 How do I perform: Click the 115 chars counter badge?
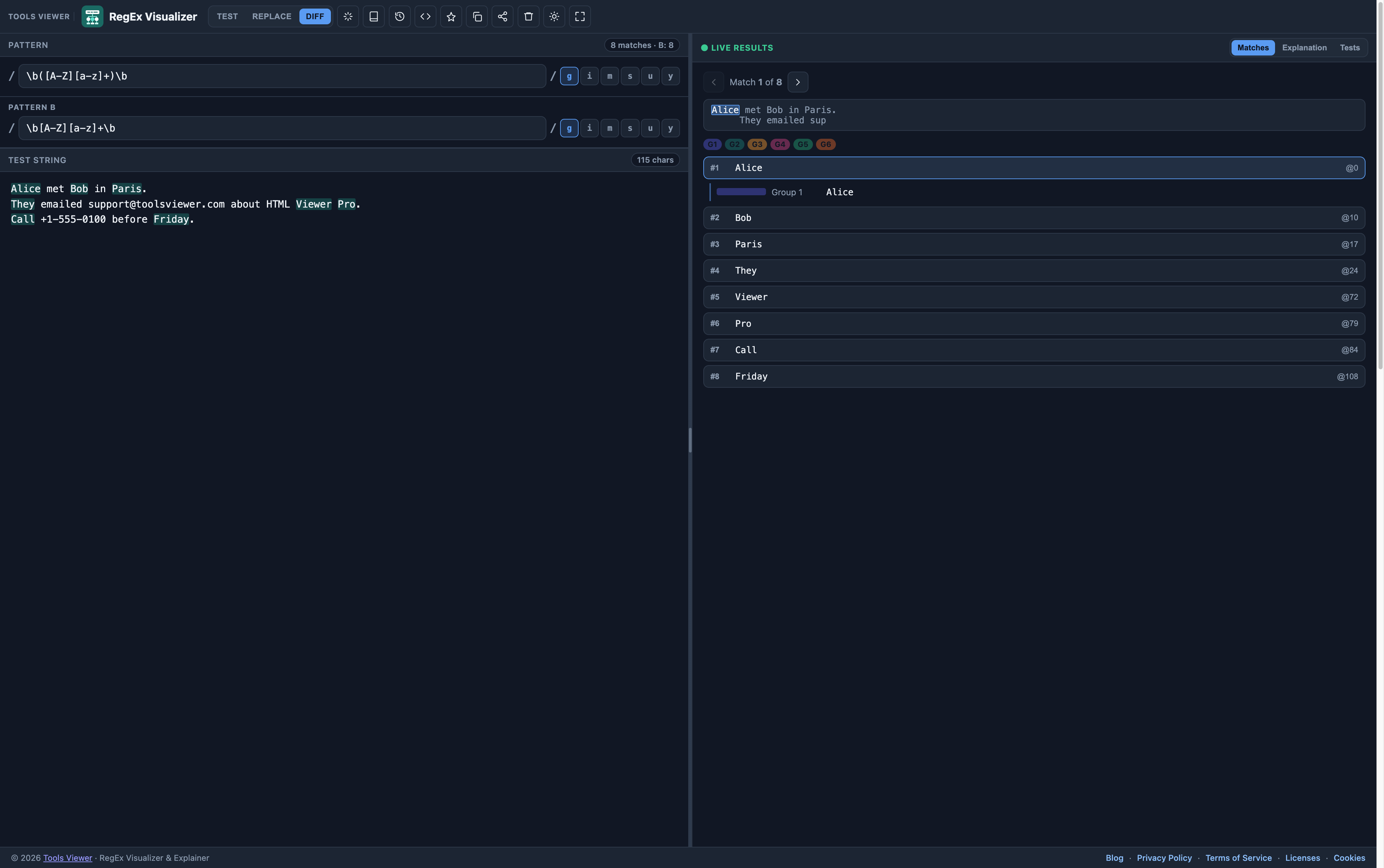655,160
